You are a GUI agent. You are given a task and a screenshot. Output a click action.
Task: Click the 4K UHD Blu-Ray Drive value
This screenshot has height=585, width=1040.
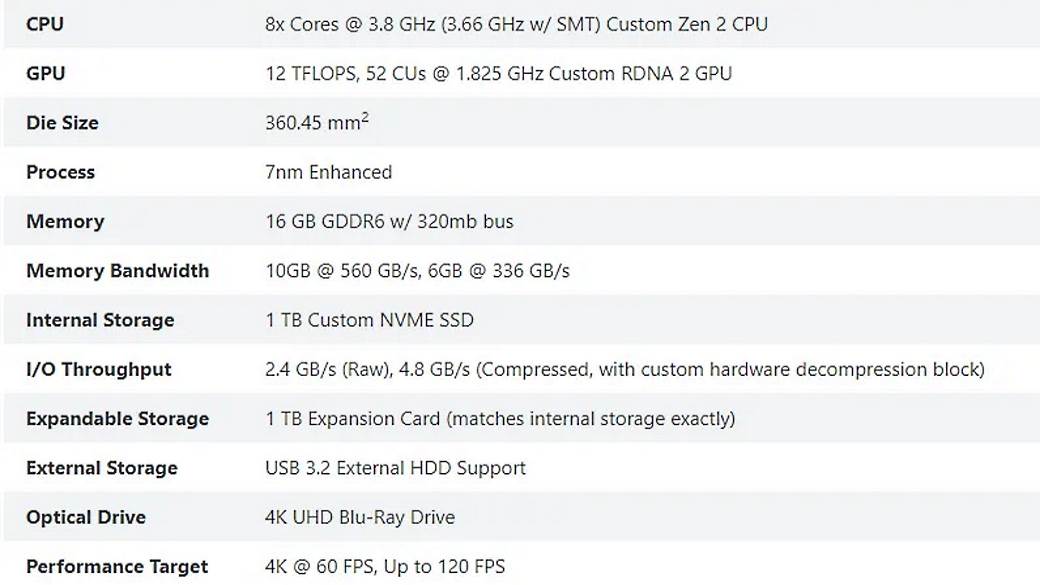[360, 517]
